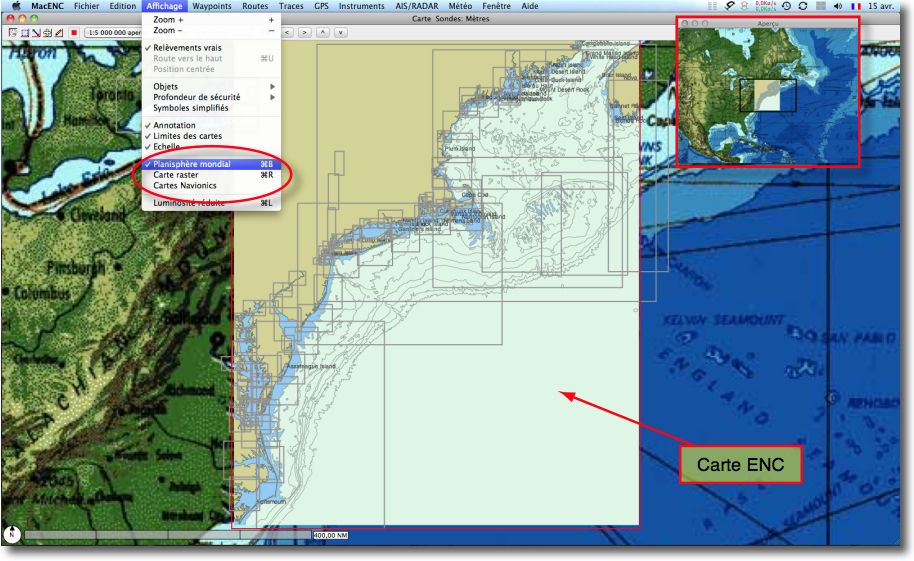
Task: Select the rectangle zoom-area tool
Action: coord(24,33)
